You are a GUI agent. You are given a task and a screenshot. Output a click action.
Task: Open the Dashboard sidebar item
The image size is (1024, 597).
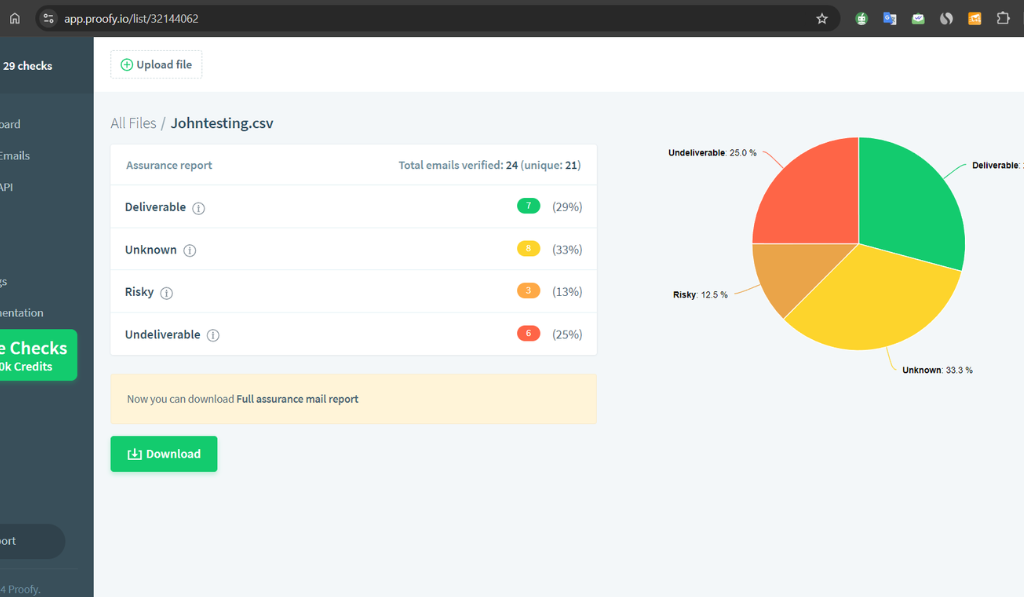point(10,124)
